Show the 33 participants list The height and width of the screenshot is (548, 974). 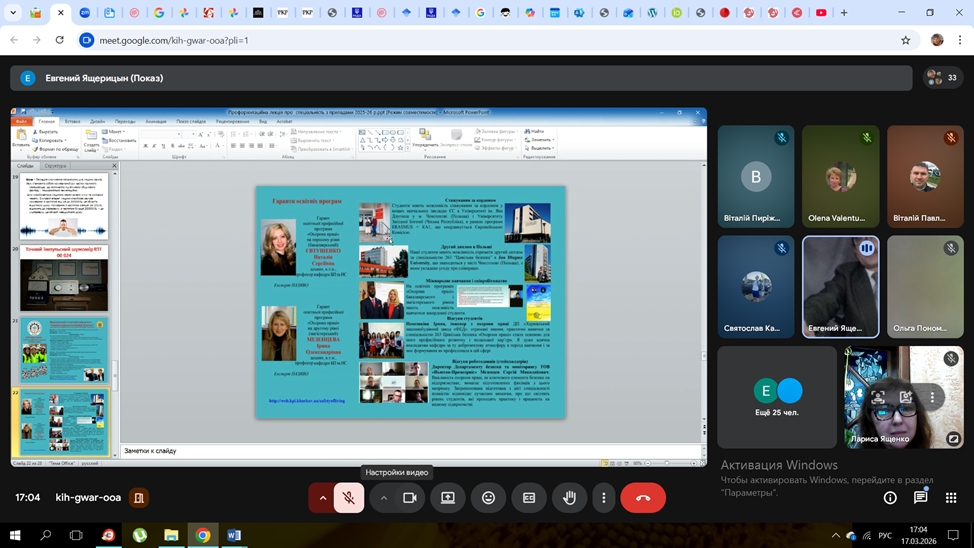pyautogui.click(x=942, y=77)
